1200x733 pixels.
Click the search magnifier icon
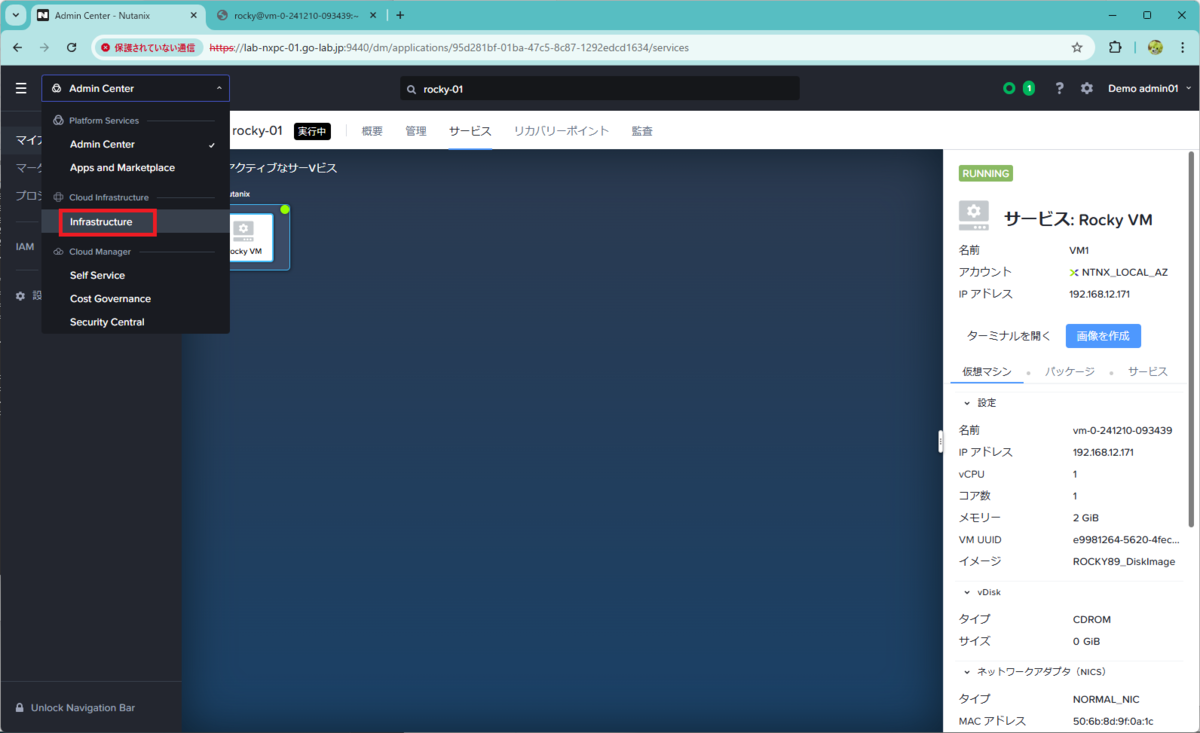[411, 89]
